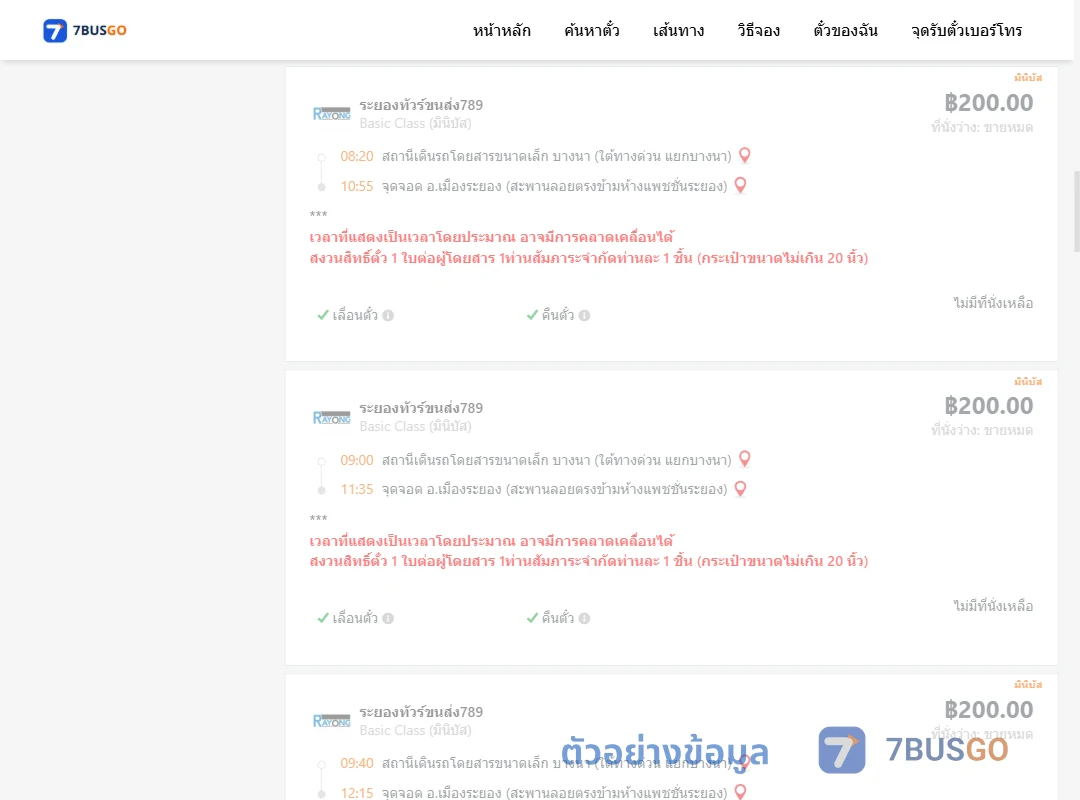Click operator name ระยองทัวร์ขนส่ง789 on the 08:20 trip
The width and height of the screenshot is (1080, 800).
point(421,105)
